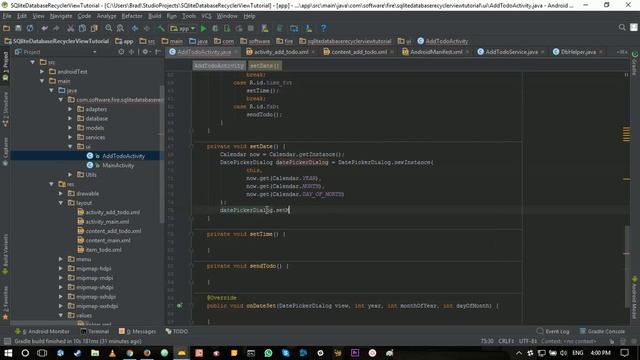Open the Messages tool window
Screen dimensions: 640x360
click(x=138, y=331)
